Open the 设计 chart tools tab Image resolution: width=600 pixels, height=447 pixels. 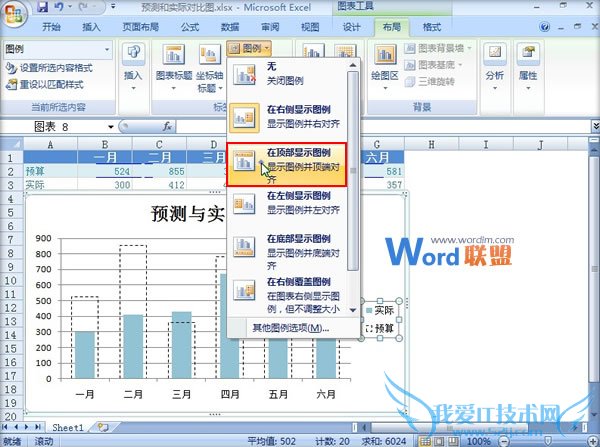pos(351,27)
